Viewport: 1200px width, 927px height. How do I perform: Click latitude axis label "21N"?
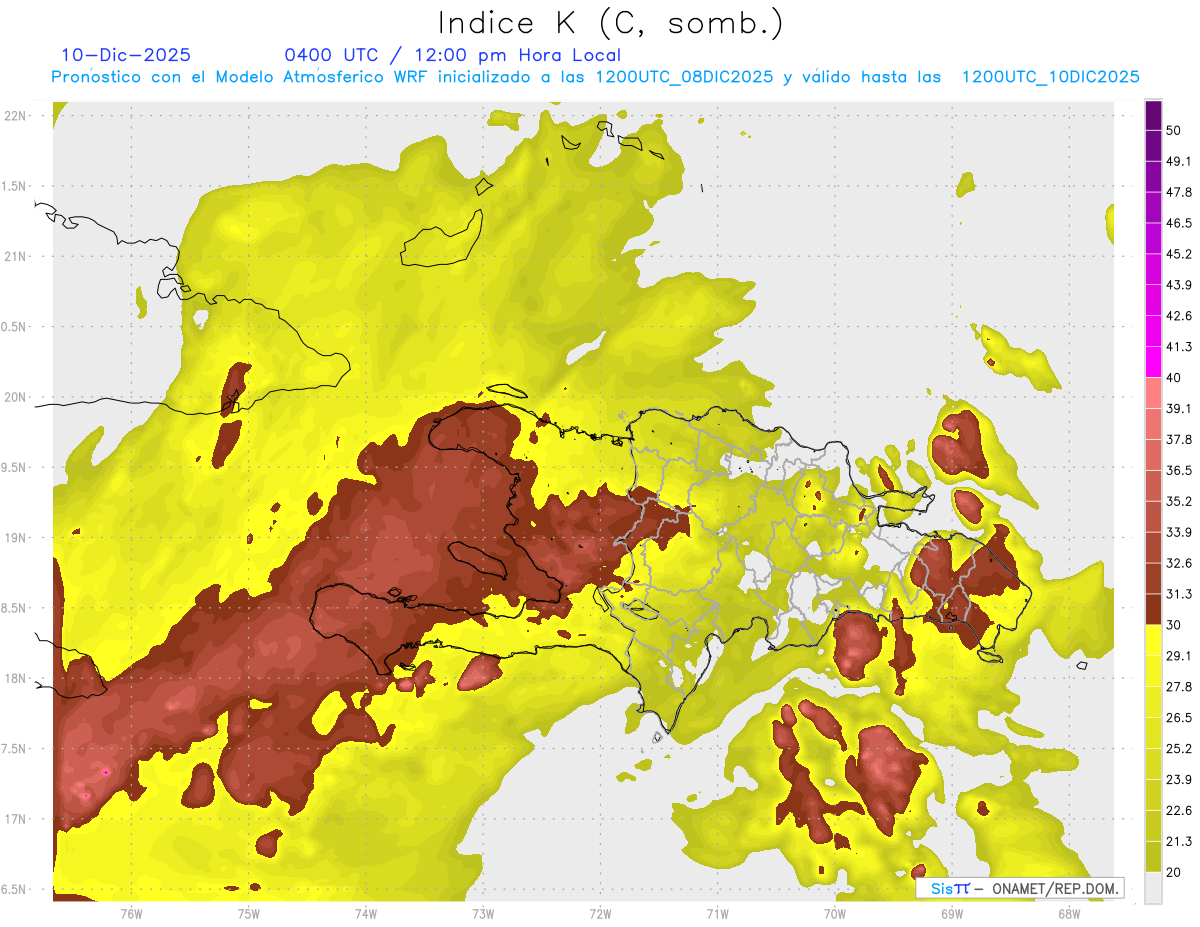tap(15, 257)
